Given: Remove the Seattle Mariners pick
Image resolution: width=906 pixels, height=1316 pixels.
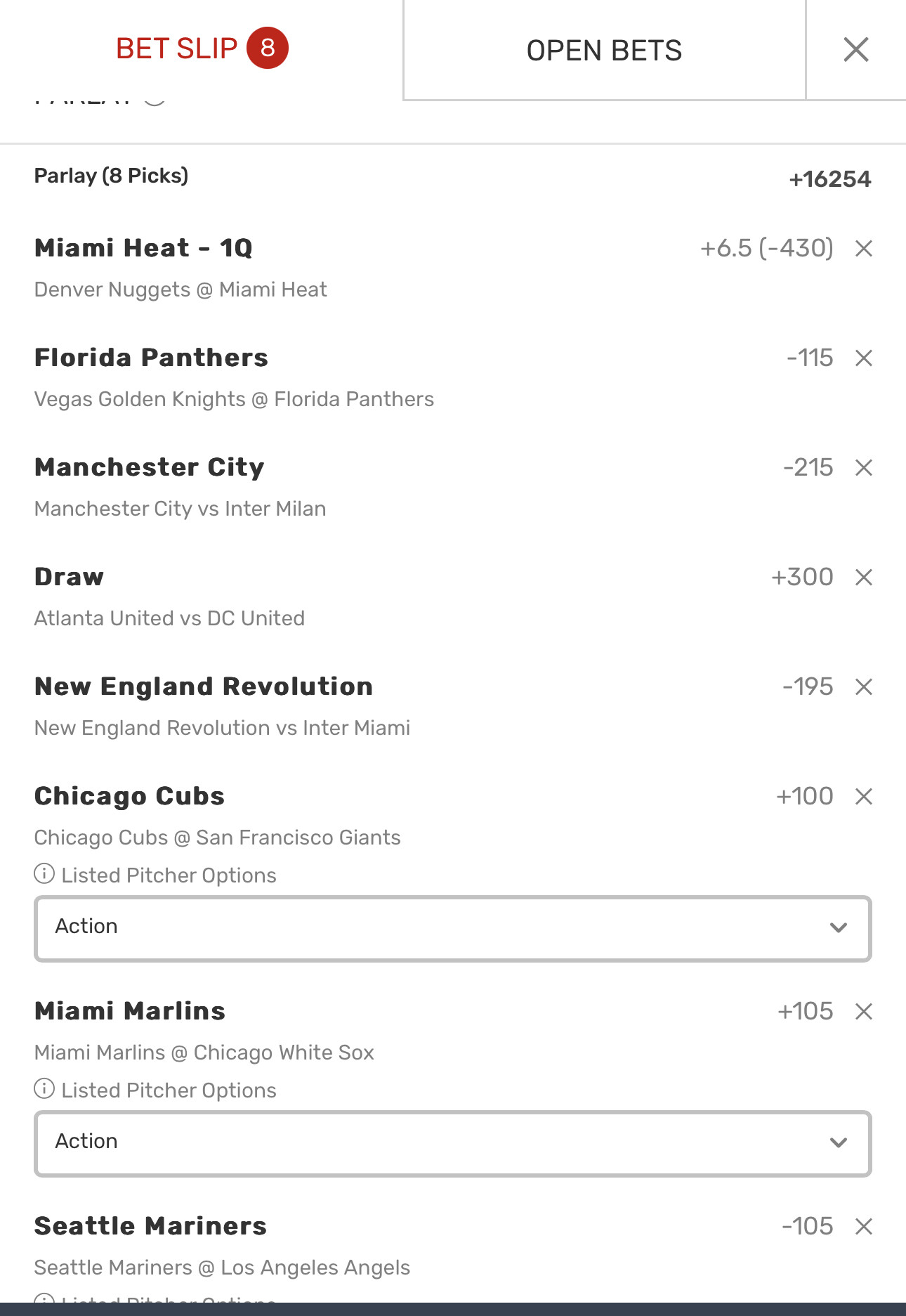Looking at the screenshot, I should (863, 1226).
